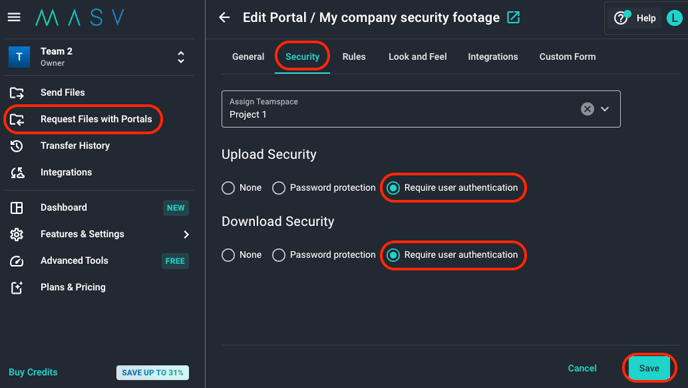The height and width of the screenshot is (388, 688).
Task: Click the Dashboard layout icon
Action: (17, 208)
